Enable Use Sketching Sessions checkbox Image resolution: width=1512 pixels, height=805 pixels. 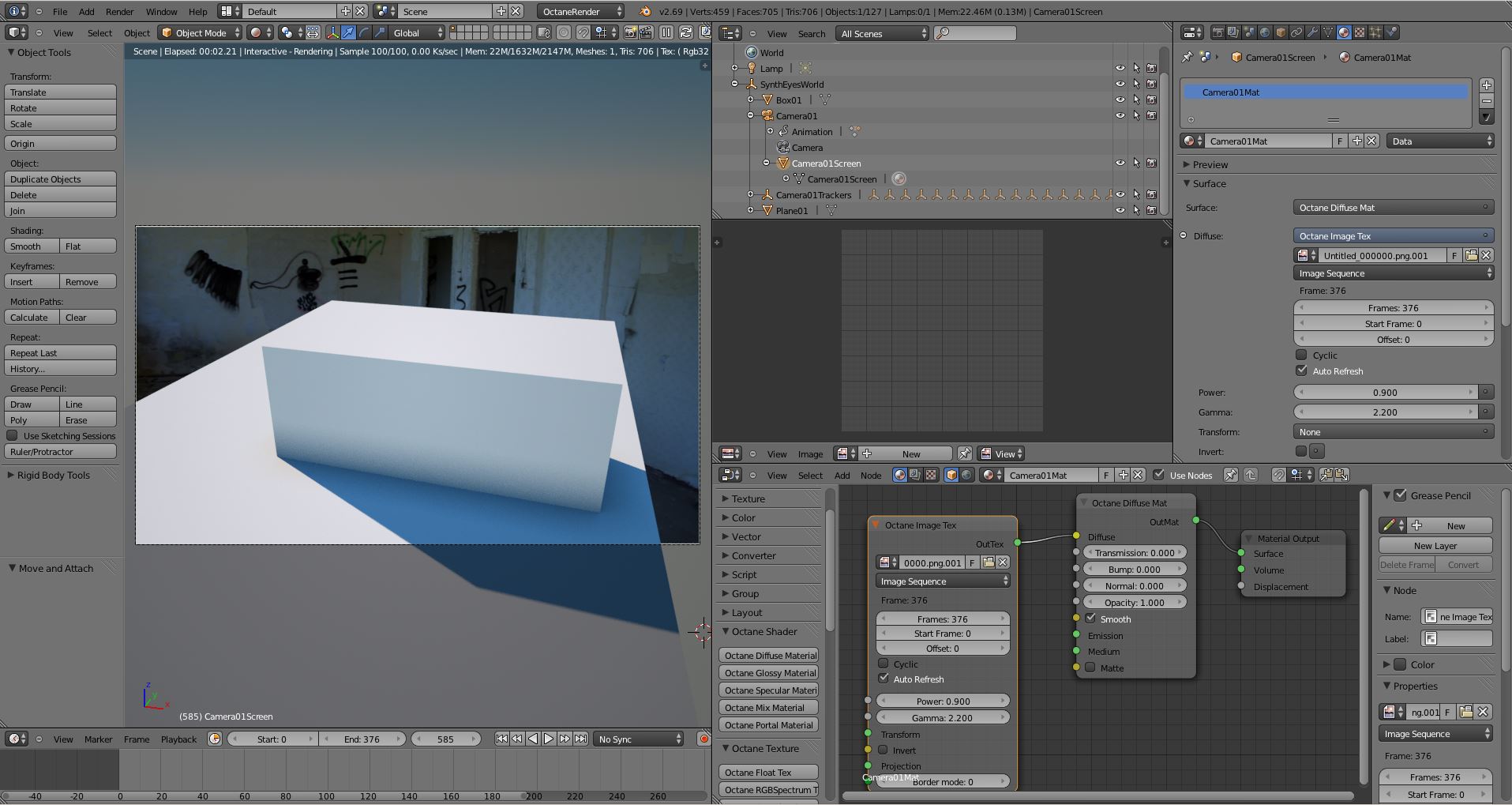coord(12,435)
